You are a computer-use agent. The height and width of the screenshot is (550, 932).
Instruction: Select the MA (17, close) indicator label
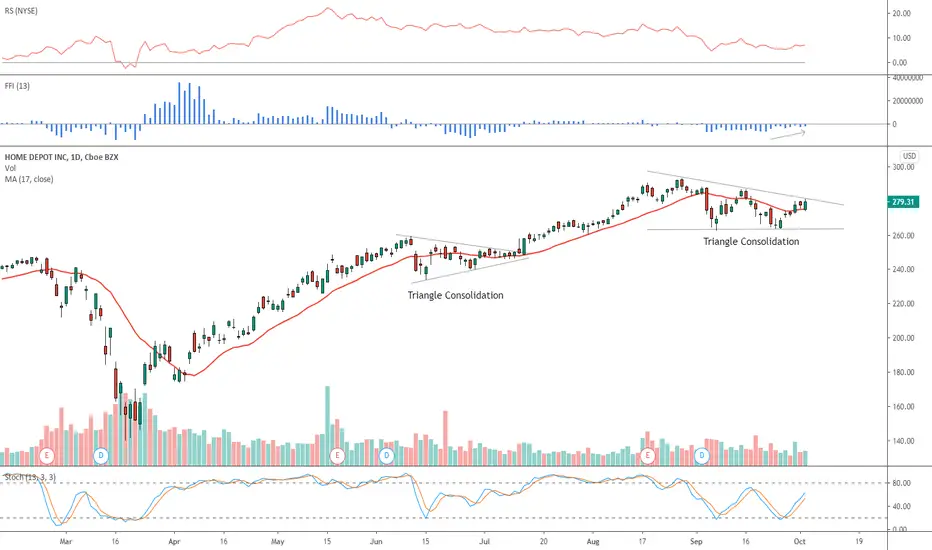pyautogui.click(x=29, y=179)
